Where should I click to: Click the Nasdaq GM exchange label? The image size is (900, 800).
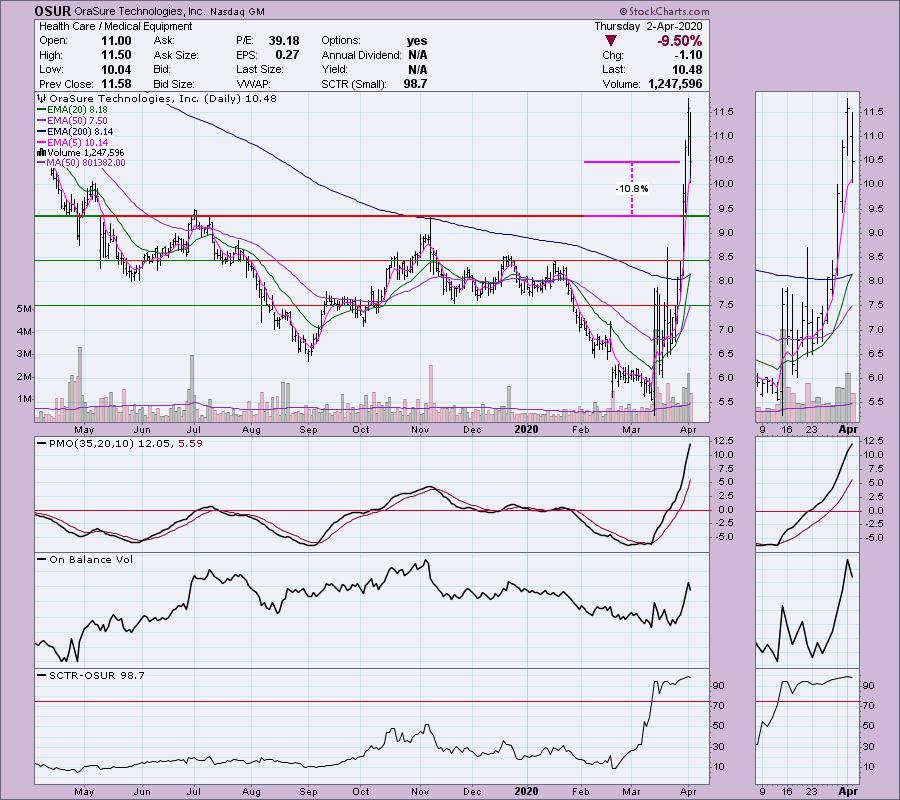238,11
